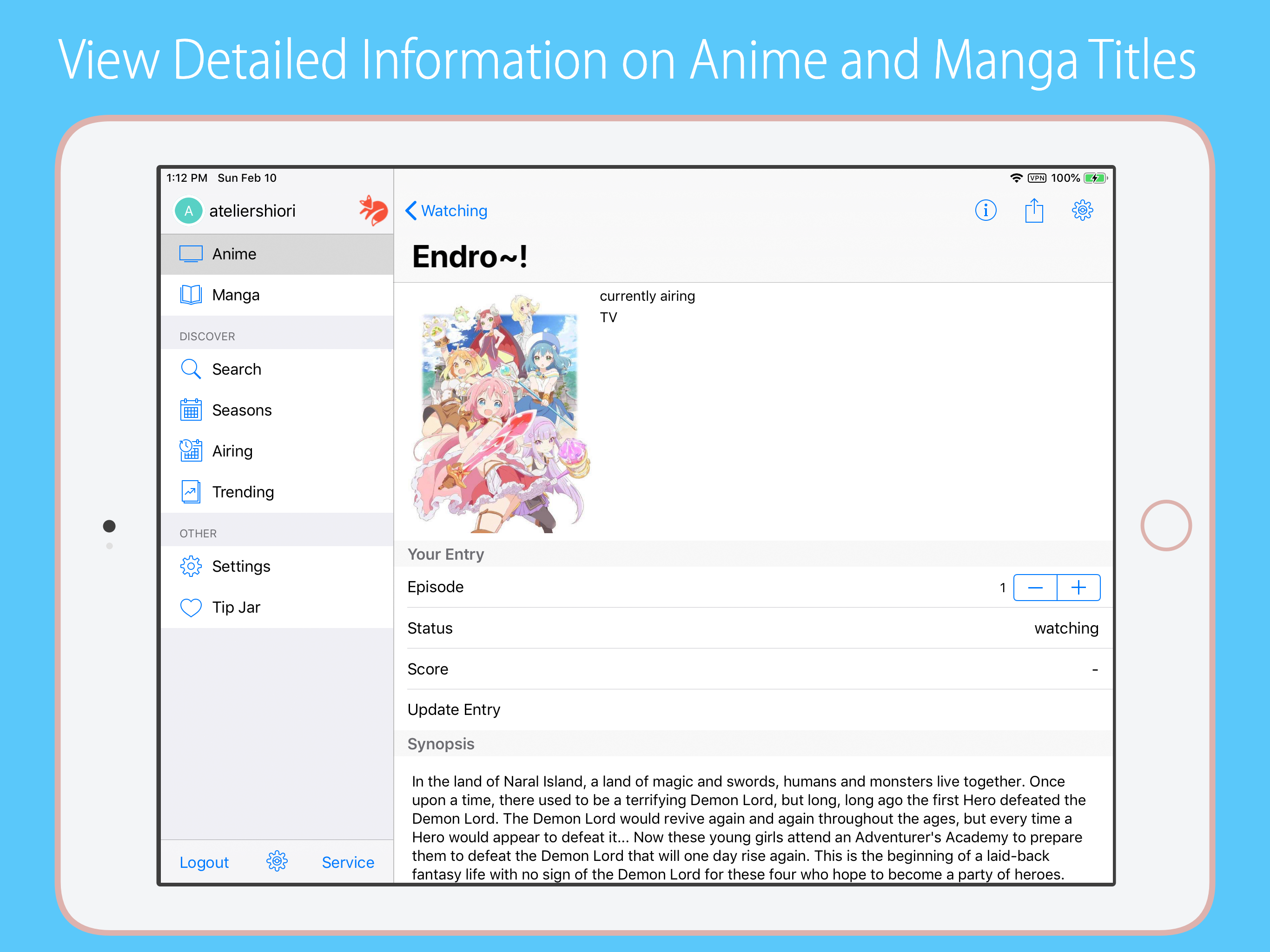This screenshot has width=1270, height=952.
Task: Tap the VPN status indicator
Action: 1037,178
